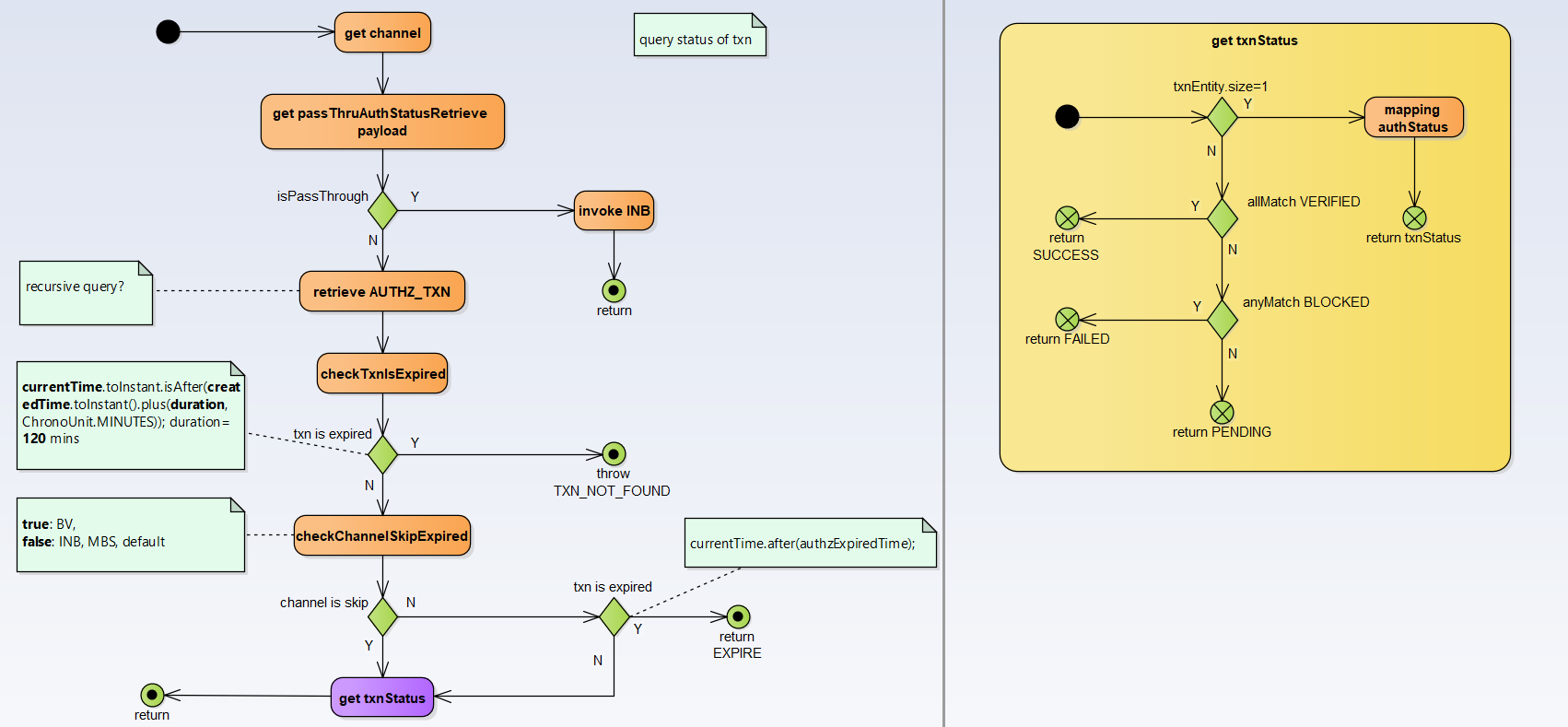
Task: Click the return EXPIRE final node
Action: point(738,616)
